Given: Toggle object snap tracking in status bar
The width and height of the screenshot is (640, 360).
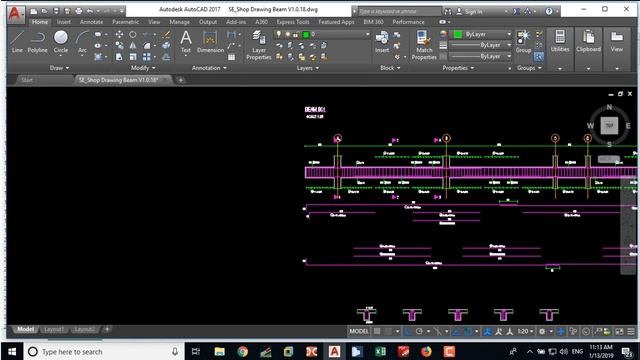Looking at the screenshot, I should pyautogui.click(x=456, y=331).
